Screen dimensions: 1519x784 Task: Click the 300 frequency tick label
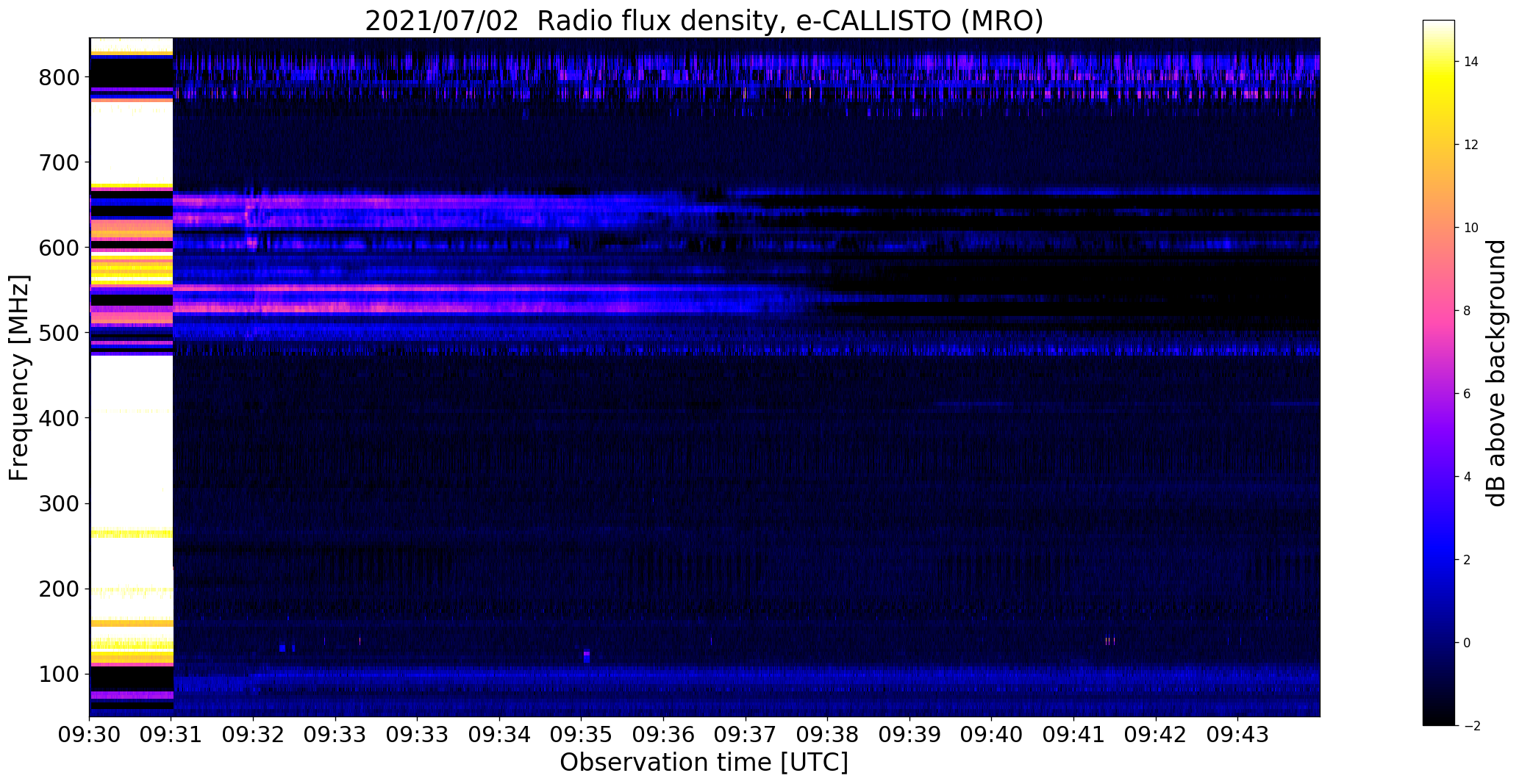coord(59,503)
